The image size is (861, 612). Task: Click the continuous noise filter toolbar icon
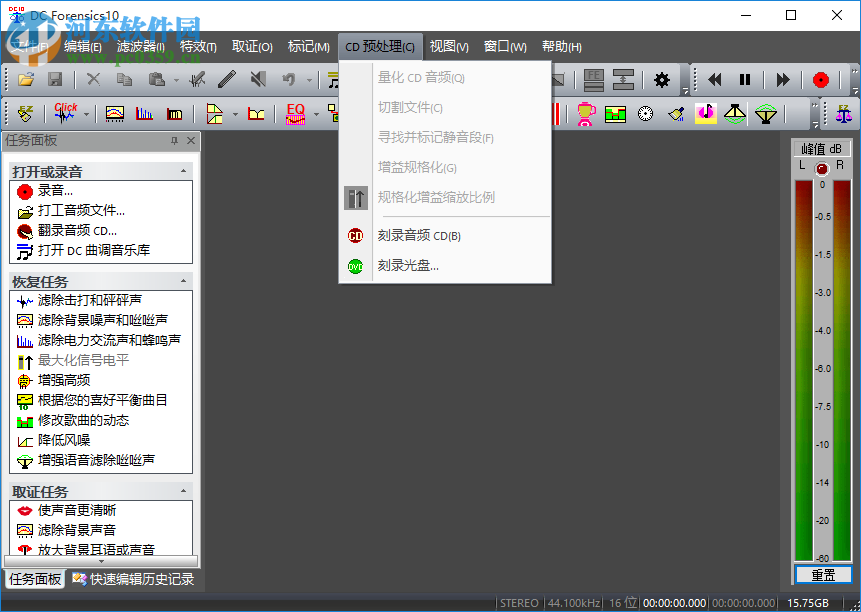click(115, 114)
